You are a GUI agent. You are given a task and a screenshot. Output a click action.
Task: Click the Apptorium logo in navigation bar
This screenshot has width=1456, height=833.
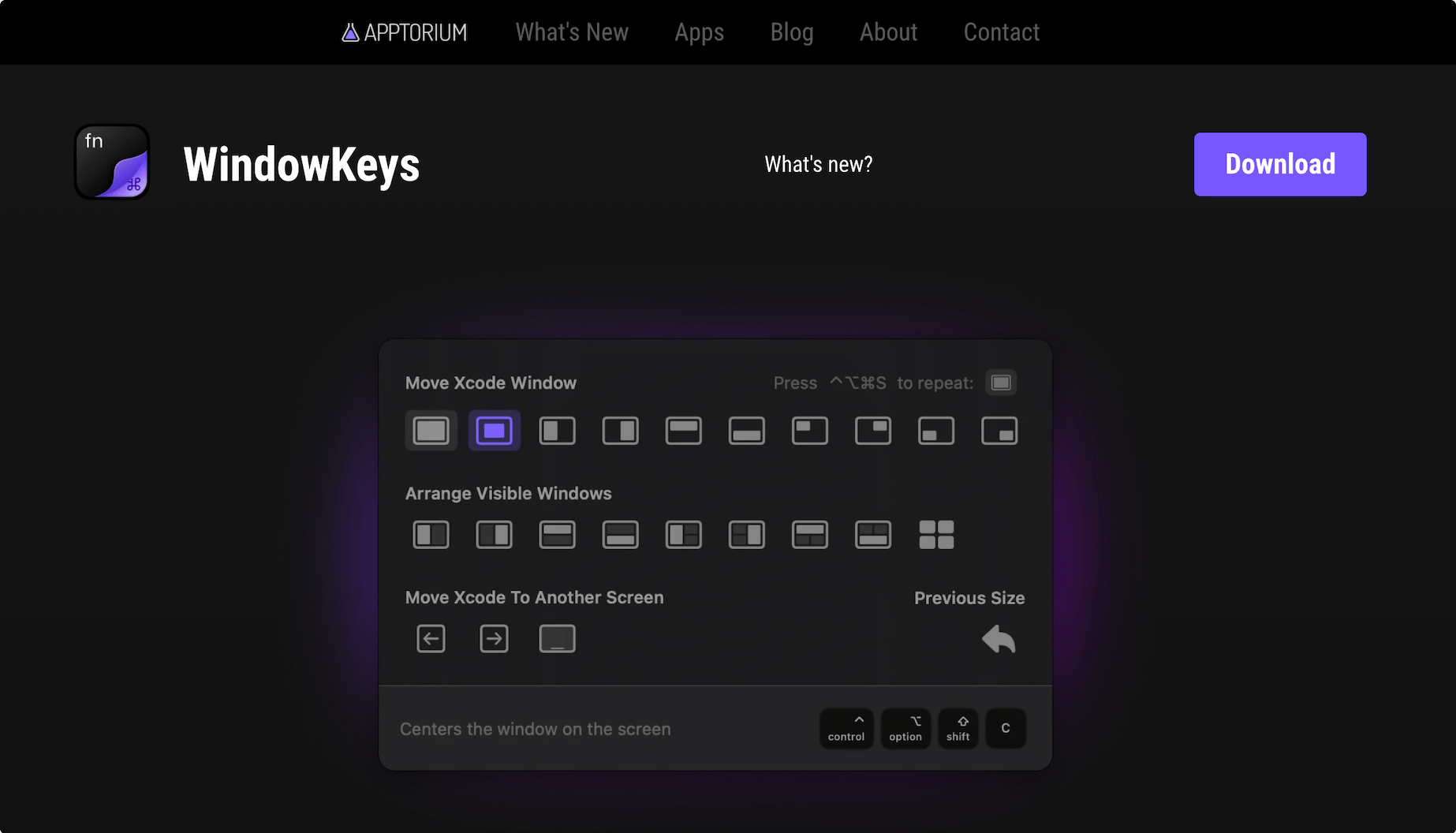click(404, 32)
